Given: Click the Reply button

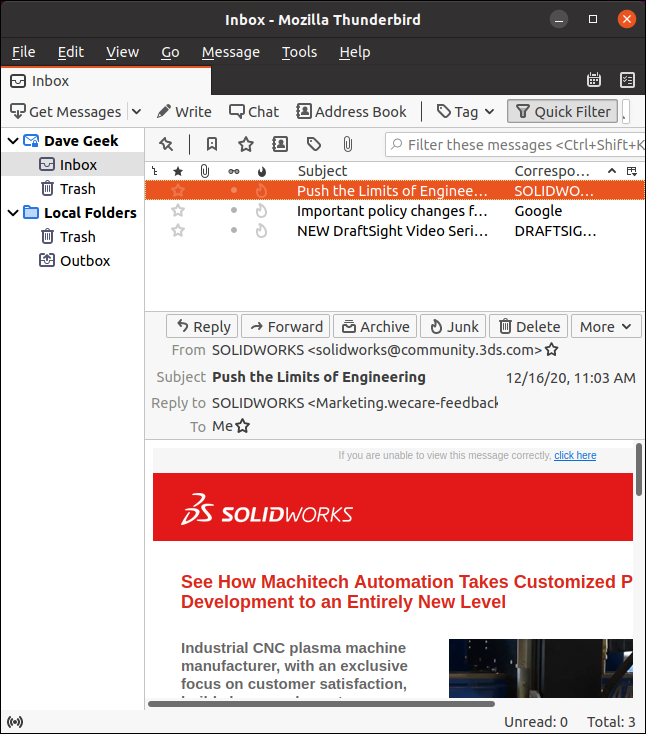Looking at the screenshot, I should [201, 326].
